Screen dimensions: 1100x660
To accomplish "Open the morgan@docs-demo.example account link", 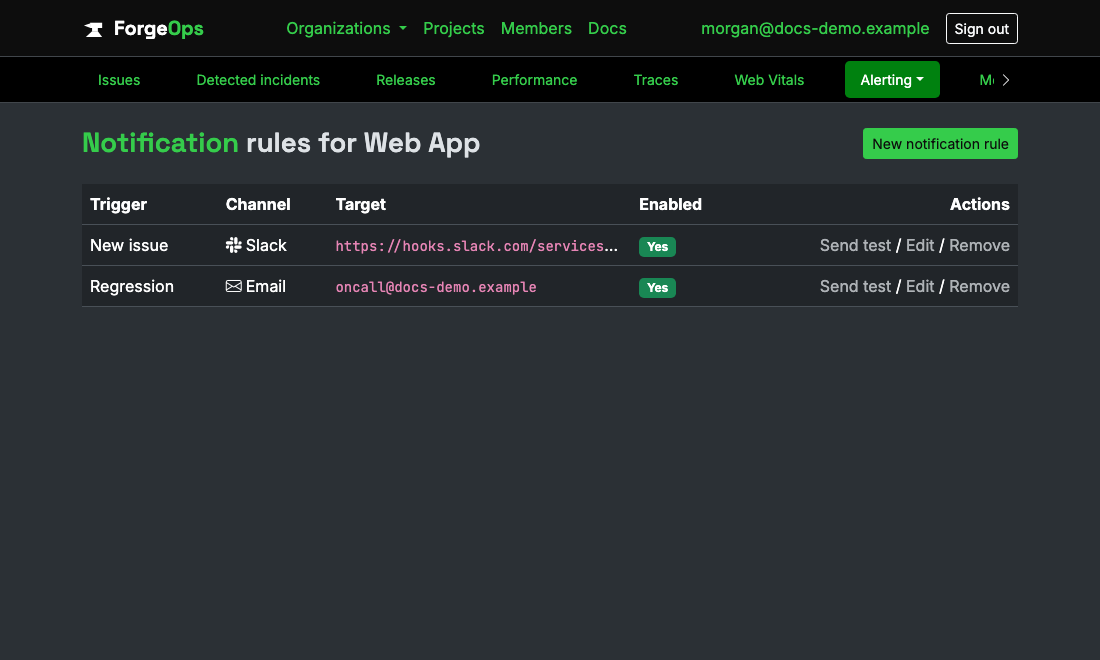I will point(814,28).
